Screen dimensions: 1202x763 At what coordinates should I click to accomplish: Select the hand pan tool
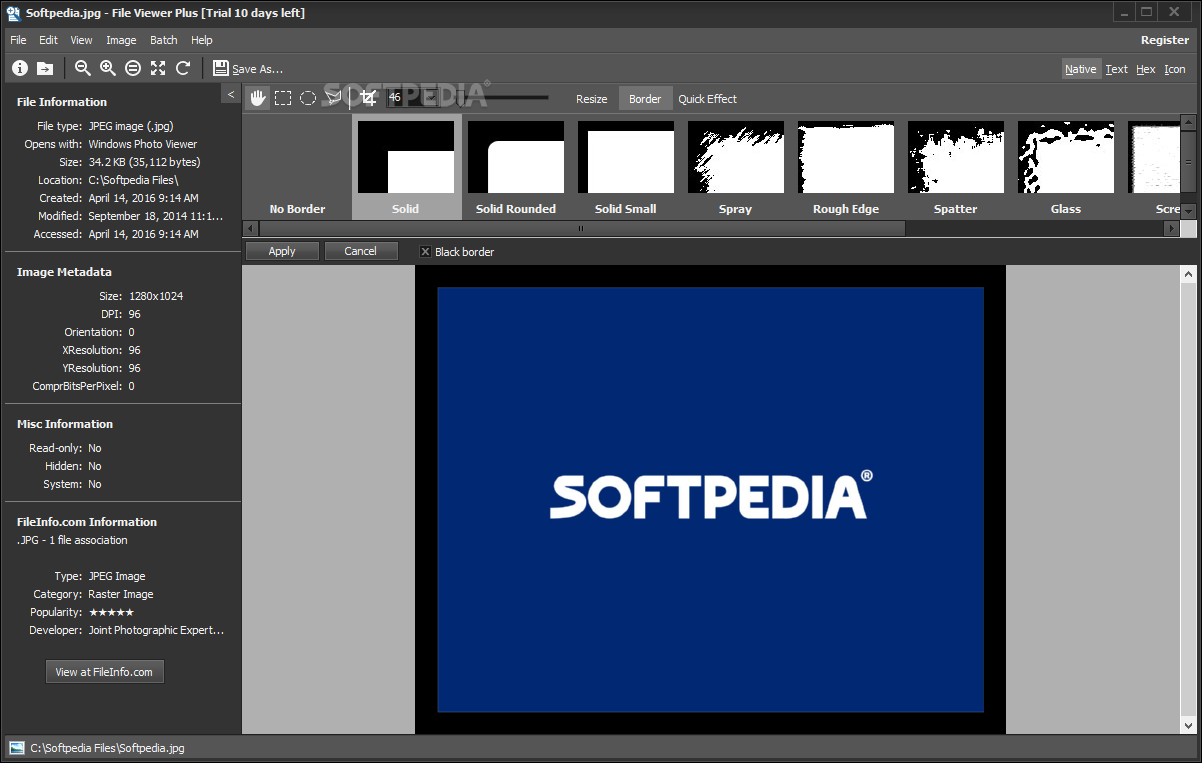[x=258, y=98]
